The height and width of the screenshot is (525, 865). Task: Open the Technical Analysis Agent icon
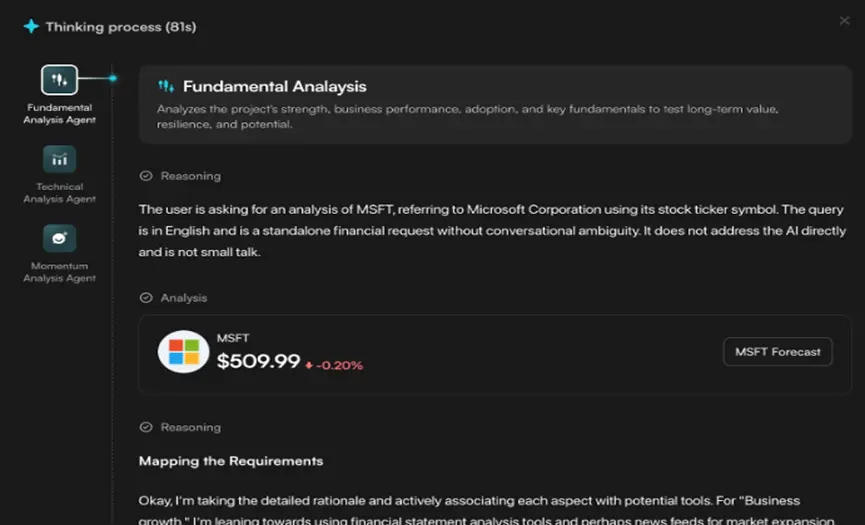pyautogui.click(x=59, y=159)
